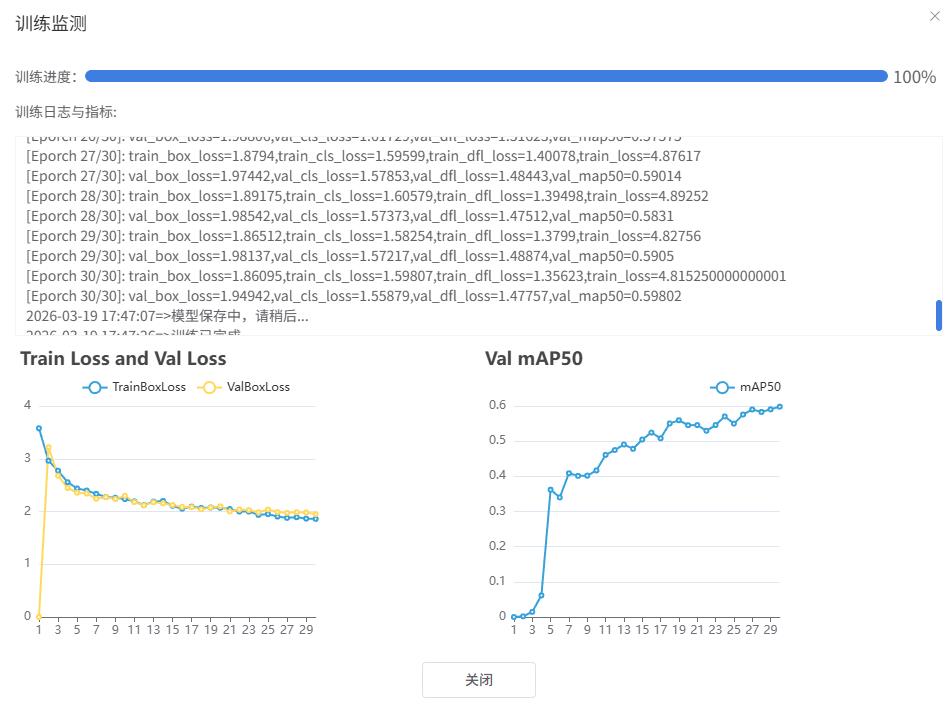Click mAP50 data point at epoch 7
This screenshot has width=952, height=708.
pyautogui.click(x=569, y=473)
